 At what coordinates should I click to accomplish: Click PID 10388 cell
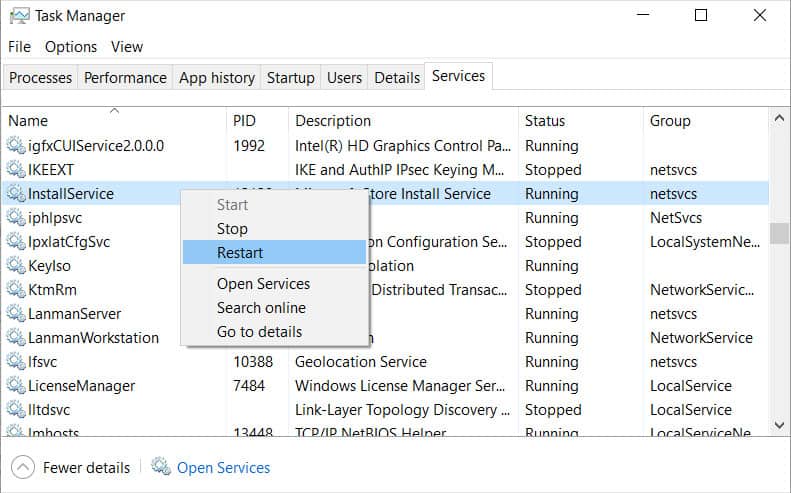coord(253,362)
